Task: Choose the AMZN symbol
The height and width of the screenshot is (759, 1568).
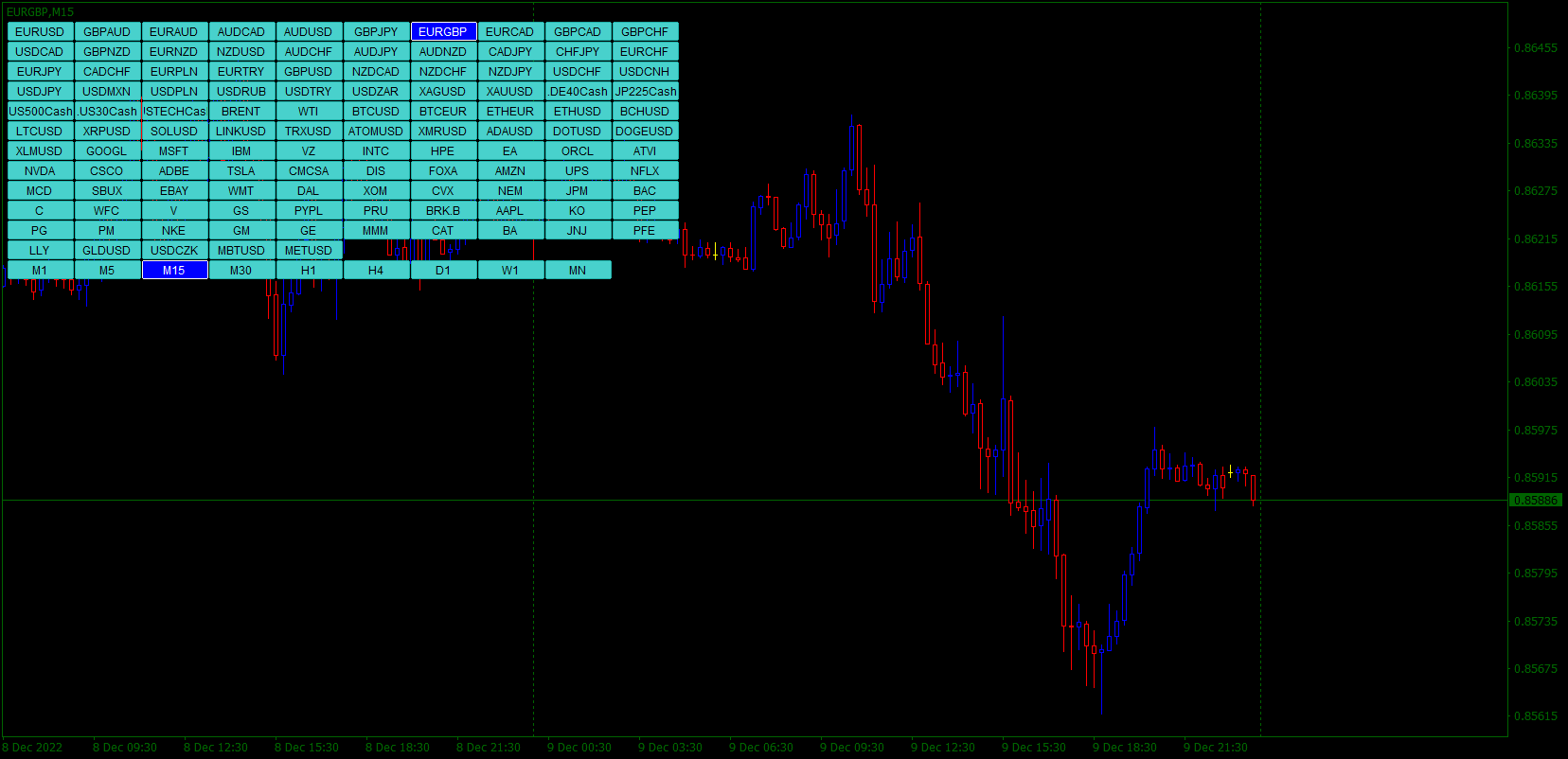Action: click(510, 171)
